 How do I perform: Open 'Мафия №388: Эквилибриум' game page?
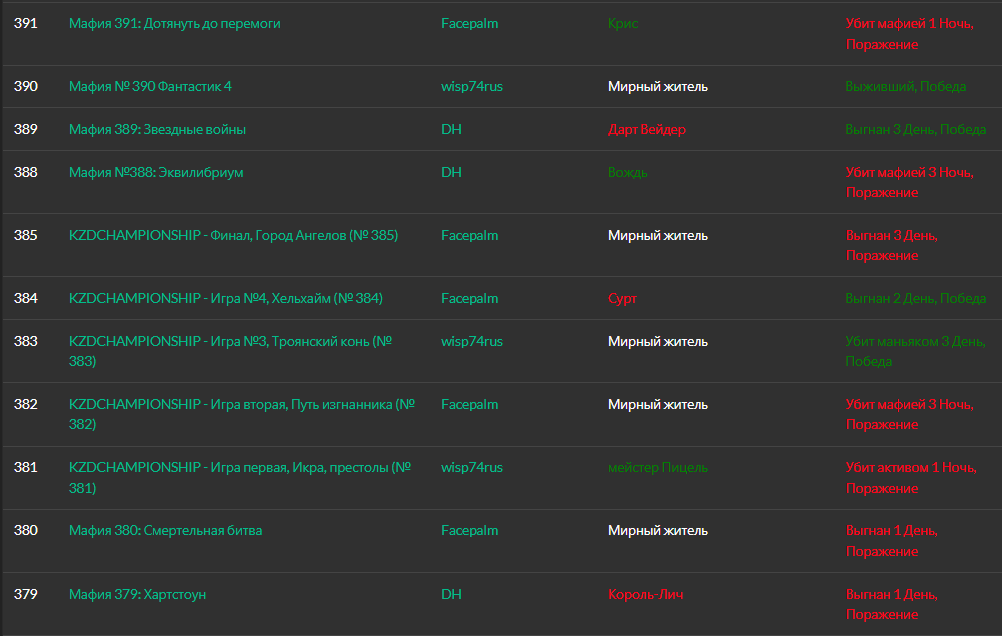click(156, 172)
